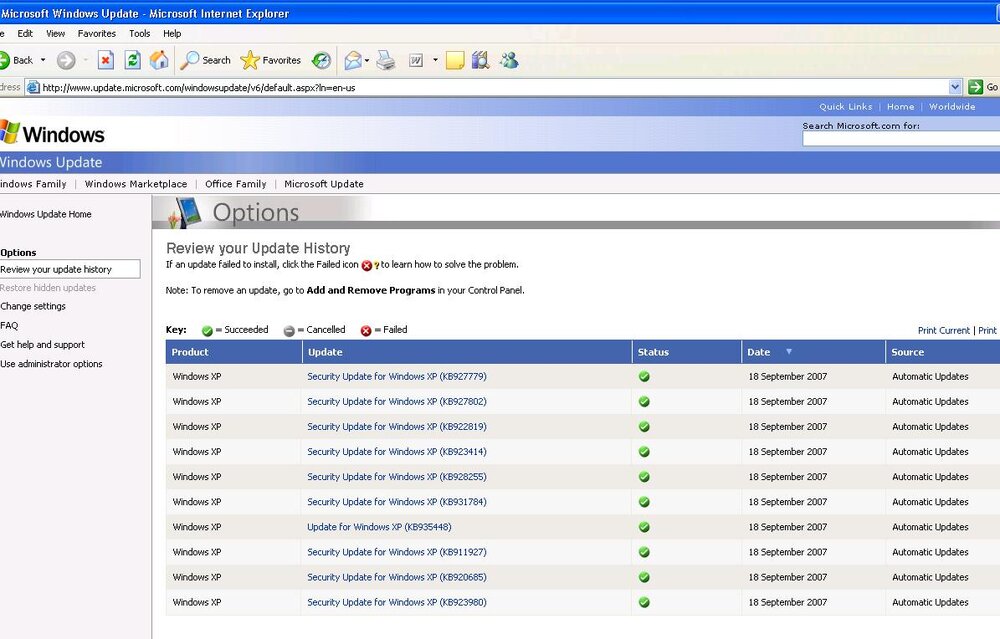Go to Windows Update Home
The width and height of the screenshot is (1000, 639).
point(46,214)
